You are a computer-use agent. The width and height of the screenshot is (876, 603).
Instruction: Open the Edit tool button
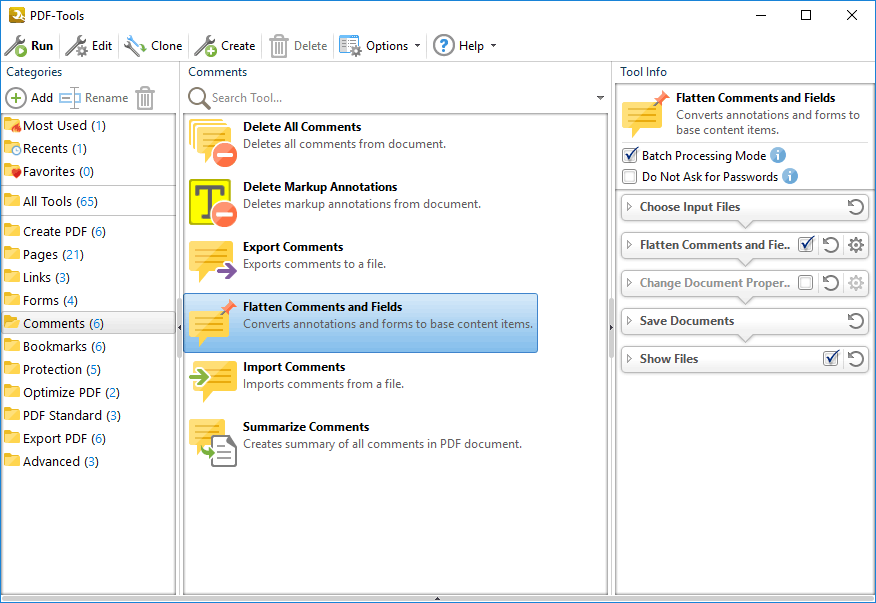[x=89, y=46]
